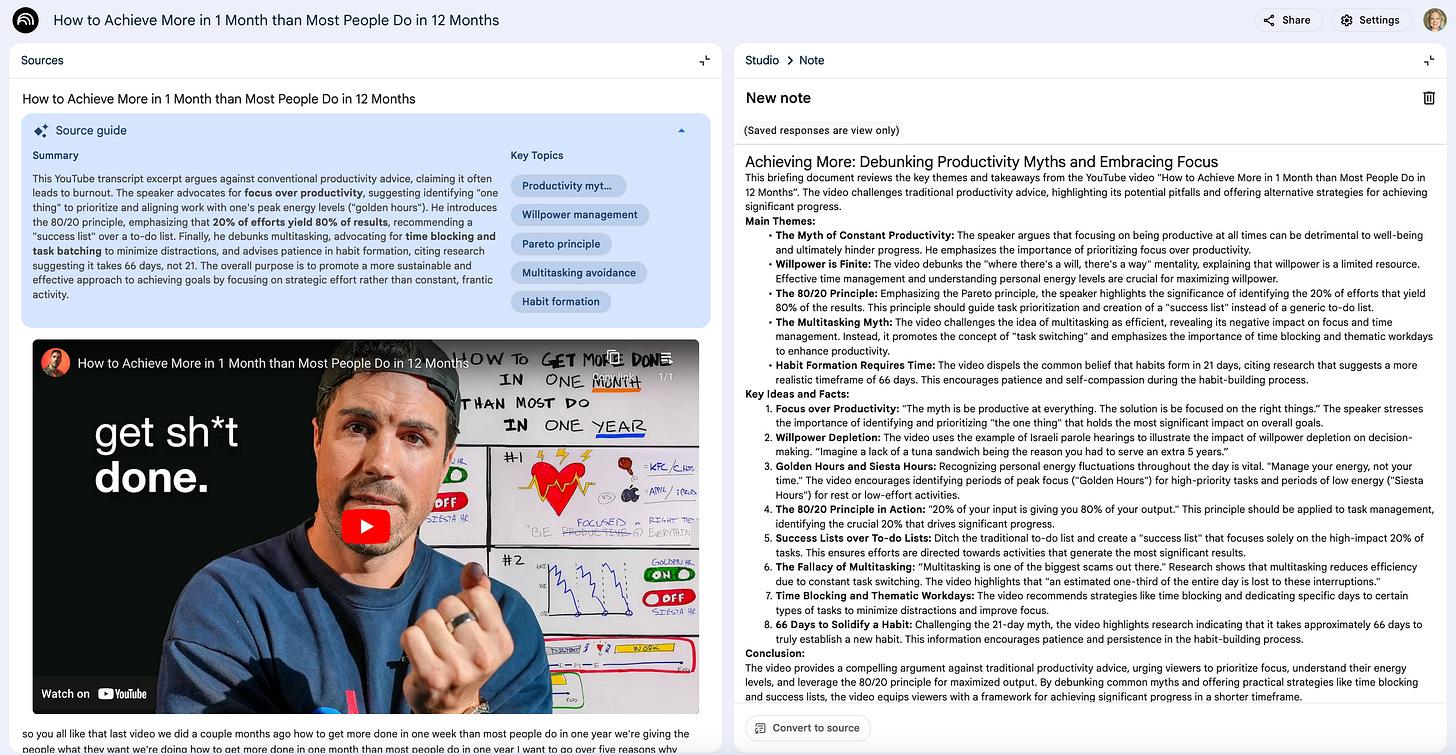Select the Multitasking avoidance topic chip
Viewport: 1456px width, 755px height.
point(578,272)
